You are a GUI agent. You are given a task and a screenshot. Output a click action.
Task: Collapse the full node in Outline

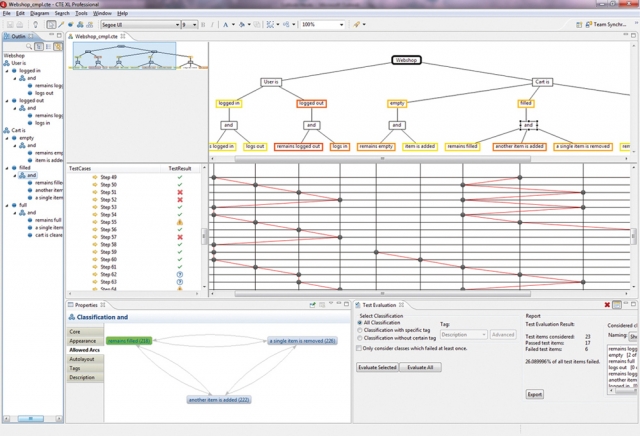[x=7, y=205]
